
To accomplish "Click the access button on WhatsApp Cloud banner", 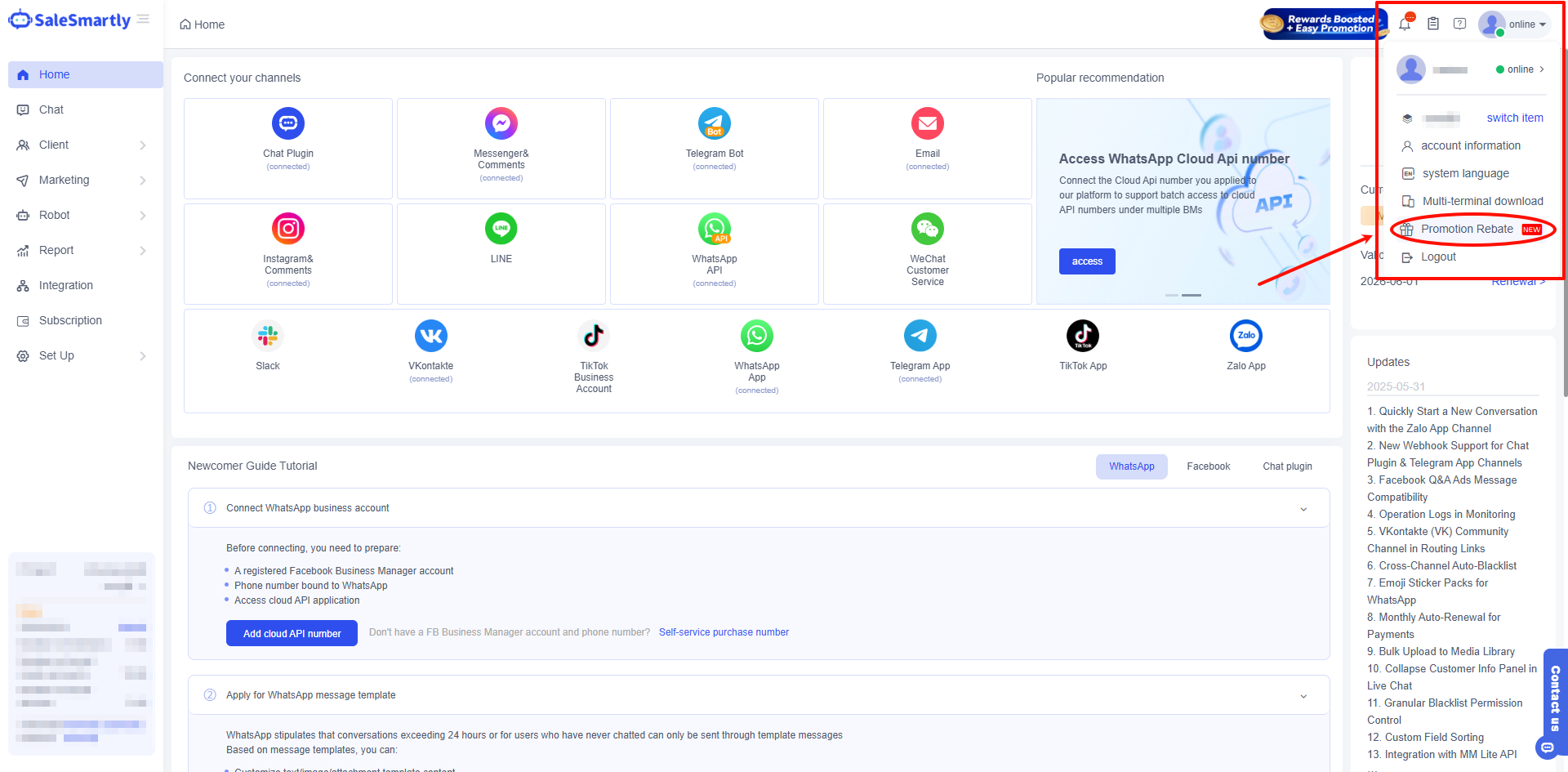I will (x=1087, y=261).
